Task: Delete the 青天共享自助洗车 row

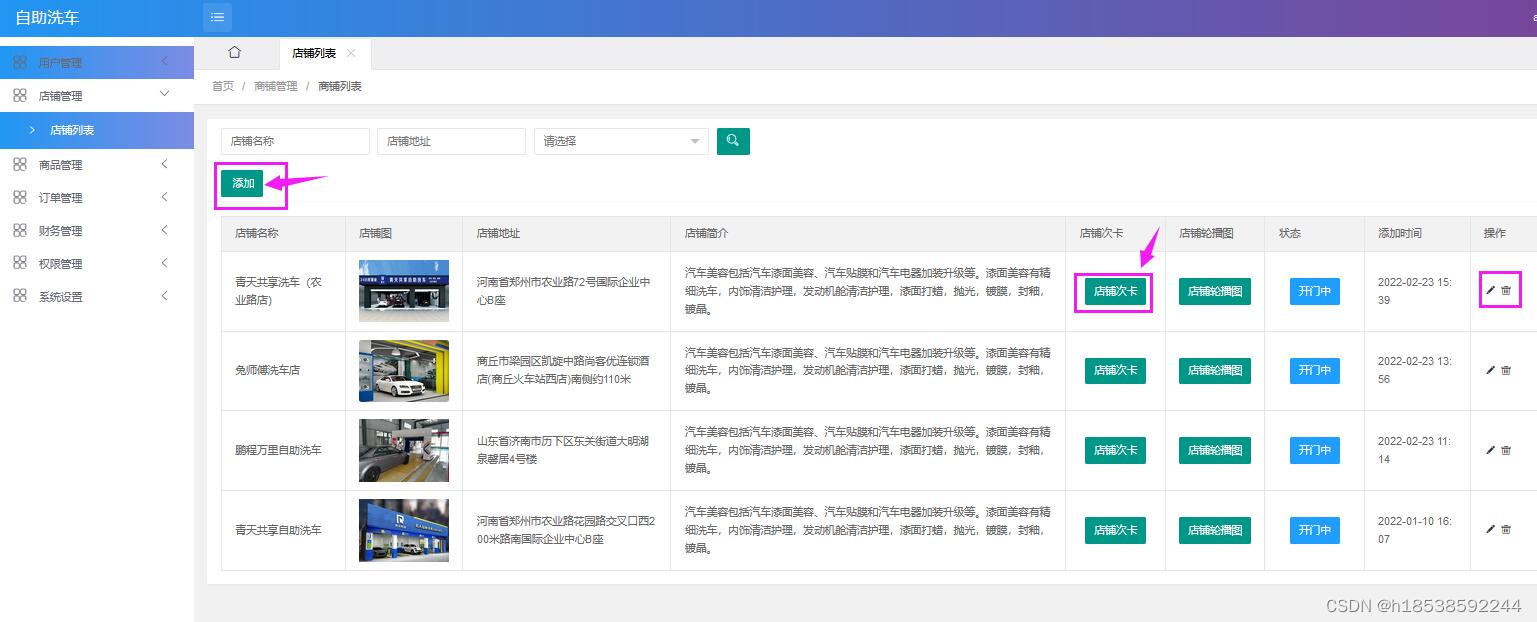Action: [x=1506, y=529]
